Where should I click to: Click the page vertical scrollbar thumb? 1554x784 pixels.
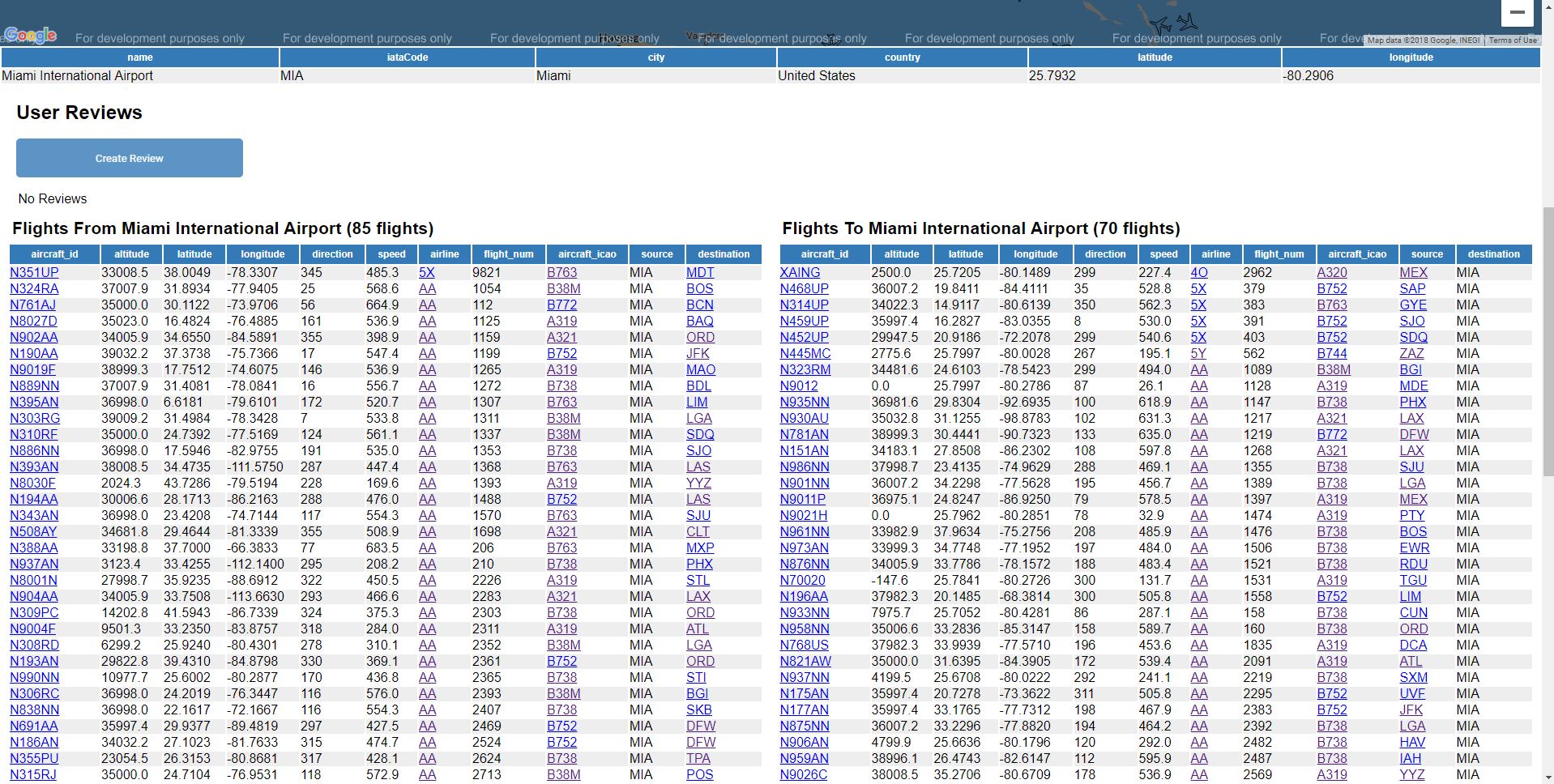point(1548,342)
